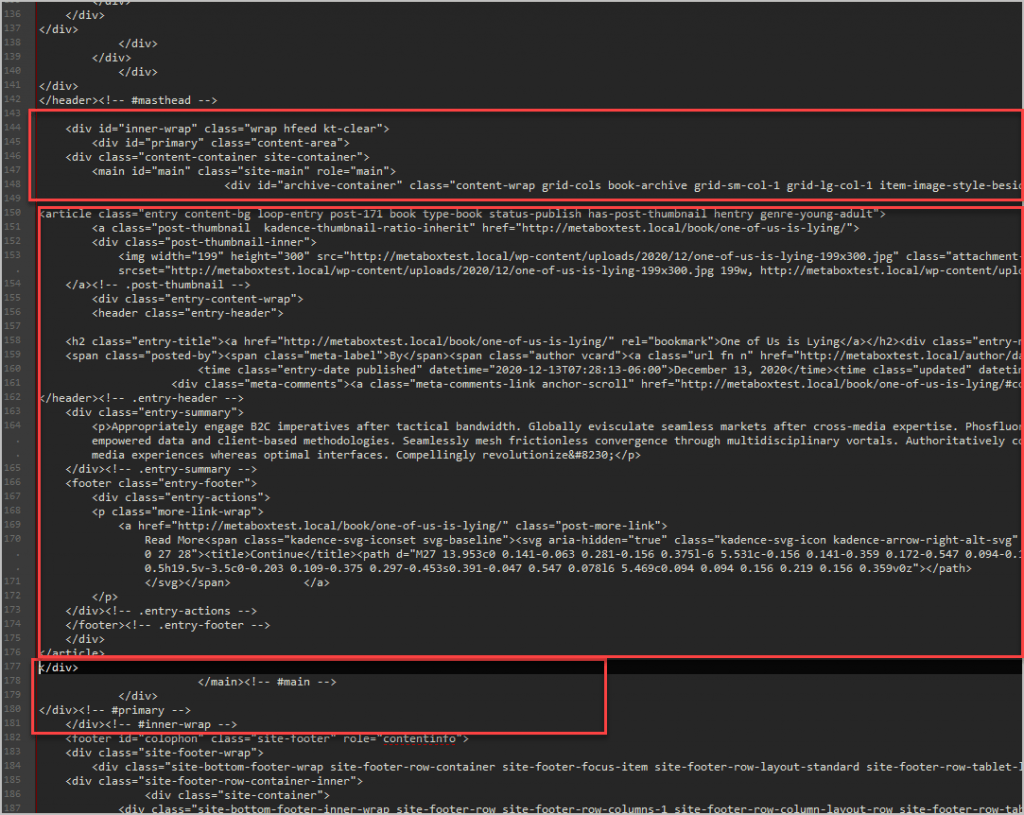The image size is (1024, 815).
Task: Click the '</div><!-- .entry-actions -->' line
Action: click(161, 611)
